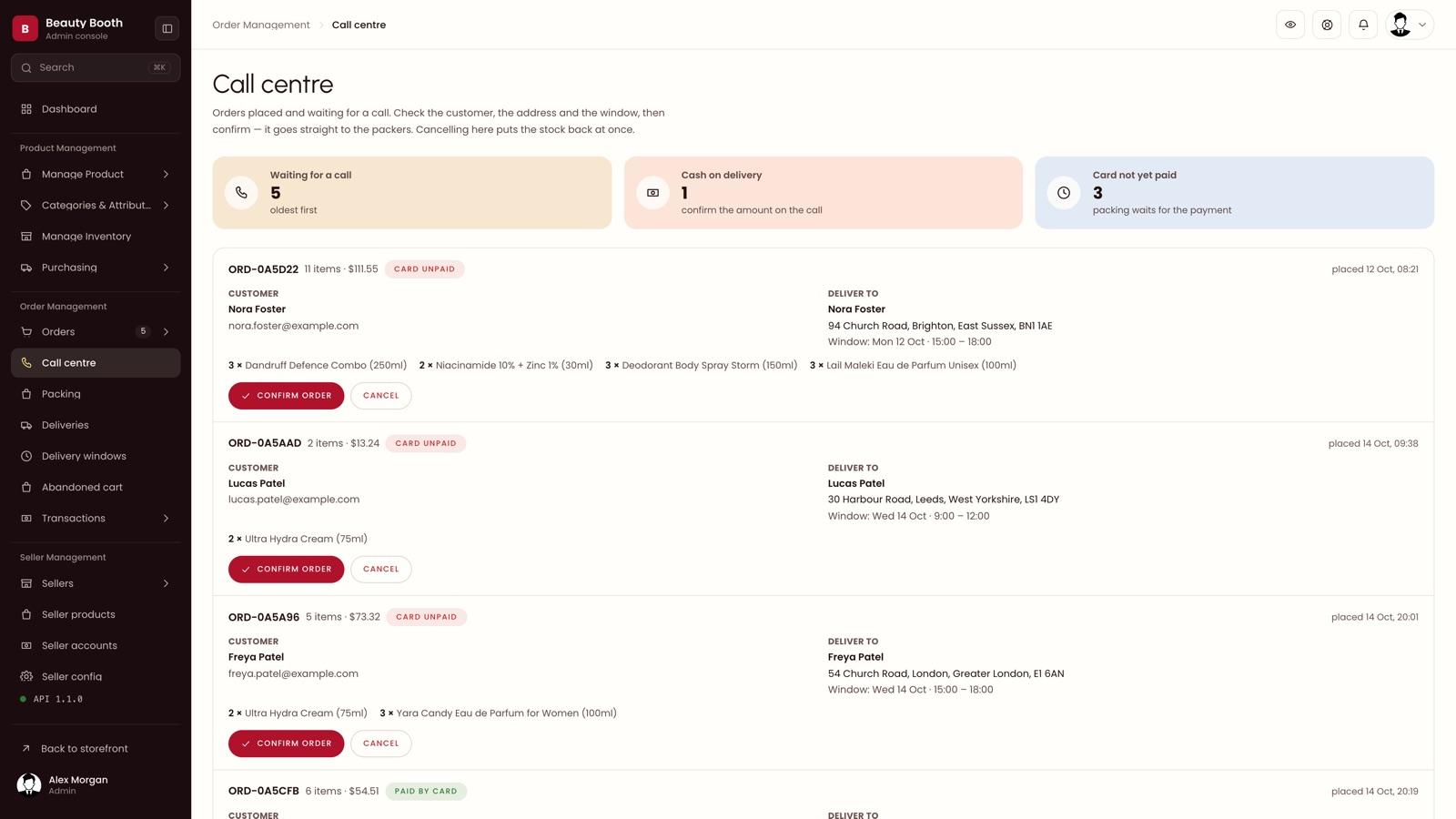Confirm order ORD-0A5A96 for Freya Patel

286,743
